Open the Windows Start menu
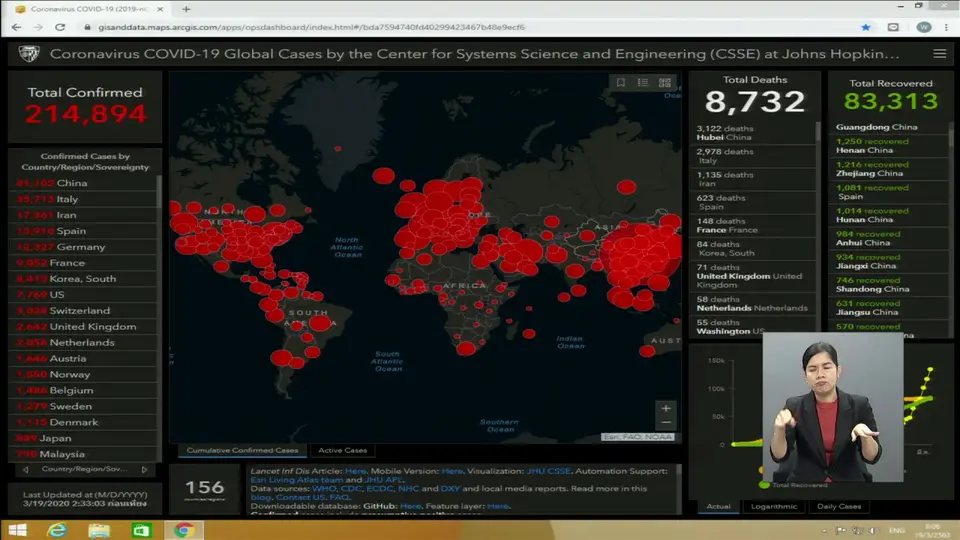 17,530
